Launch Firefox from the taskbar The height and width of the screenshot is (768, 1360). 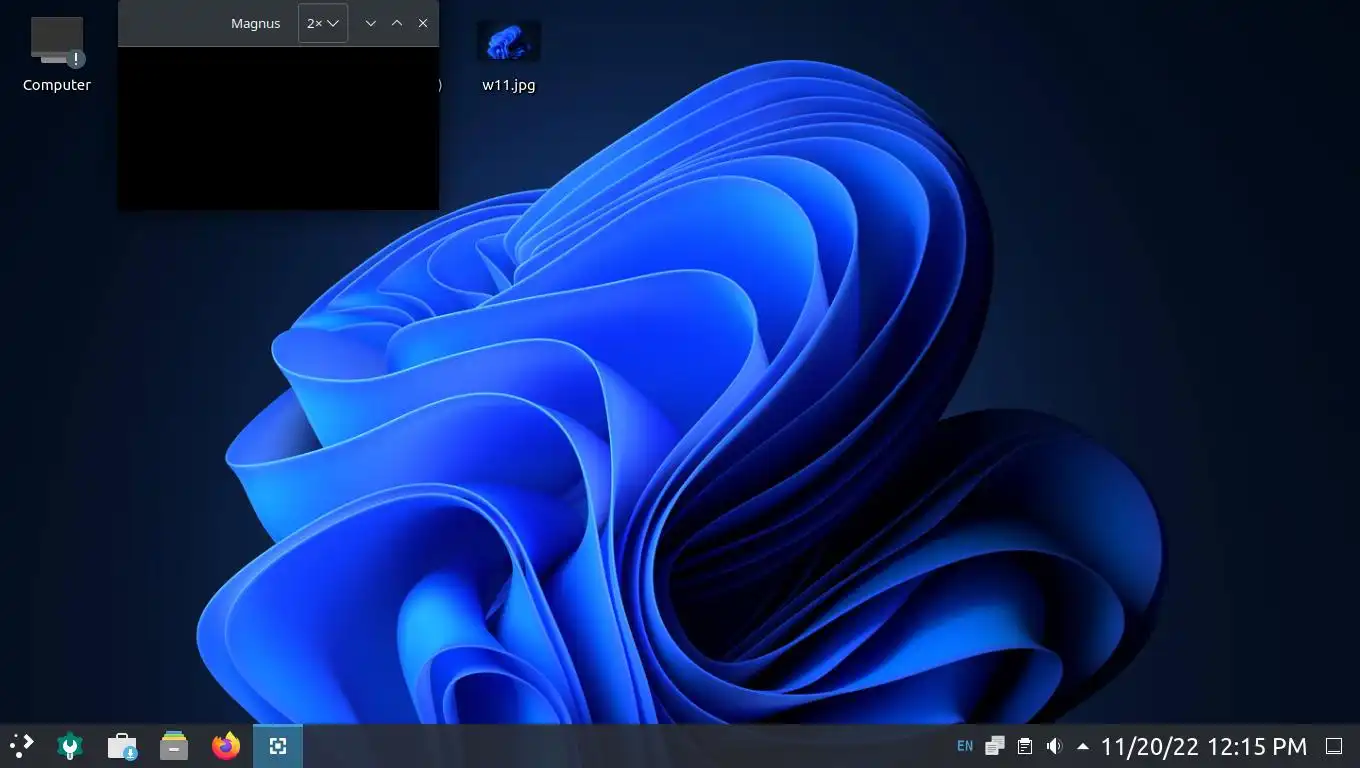(226, 746)
